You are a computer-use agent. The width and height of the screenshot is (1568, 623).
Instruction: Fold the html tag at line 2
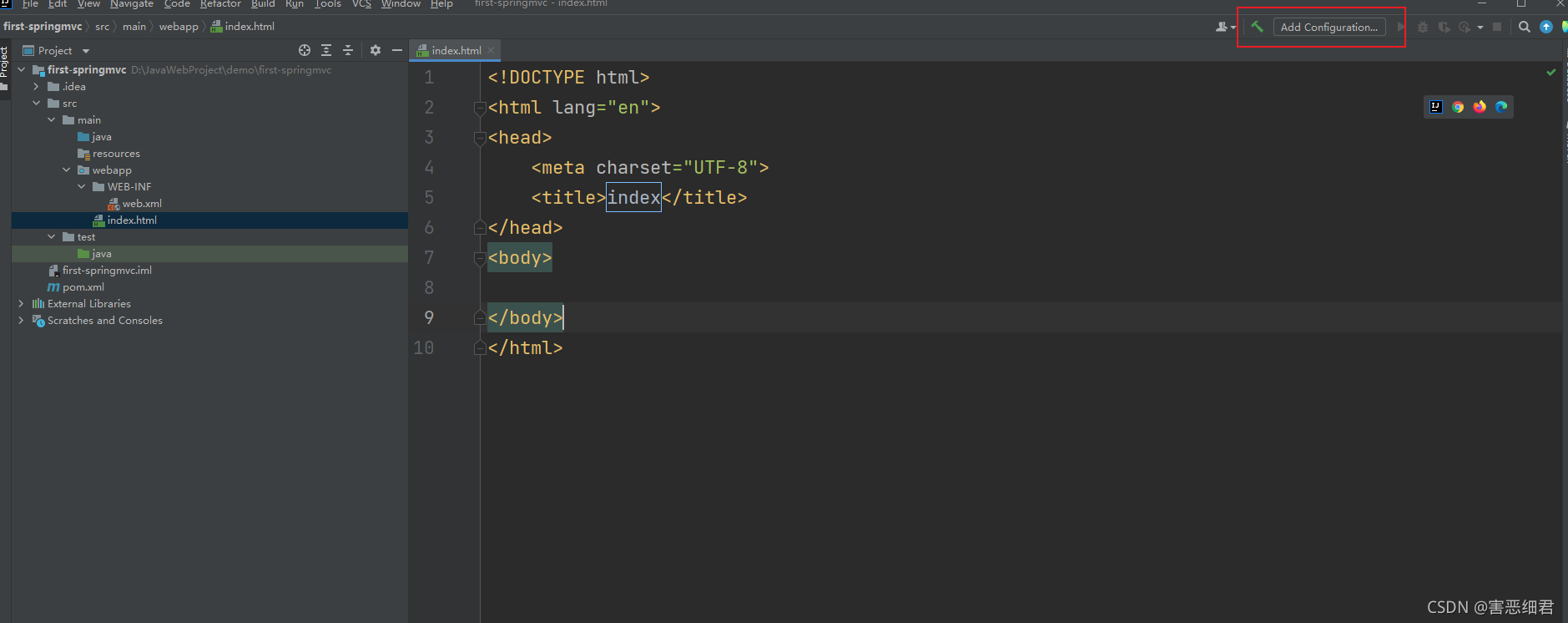(x=480, y=108)
